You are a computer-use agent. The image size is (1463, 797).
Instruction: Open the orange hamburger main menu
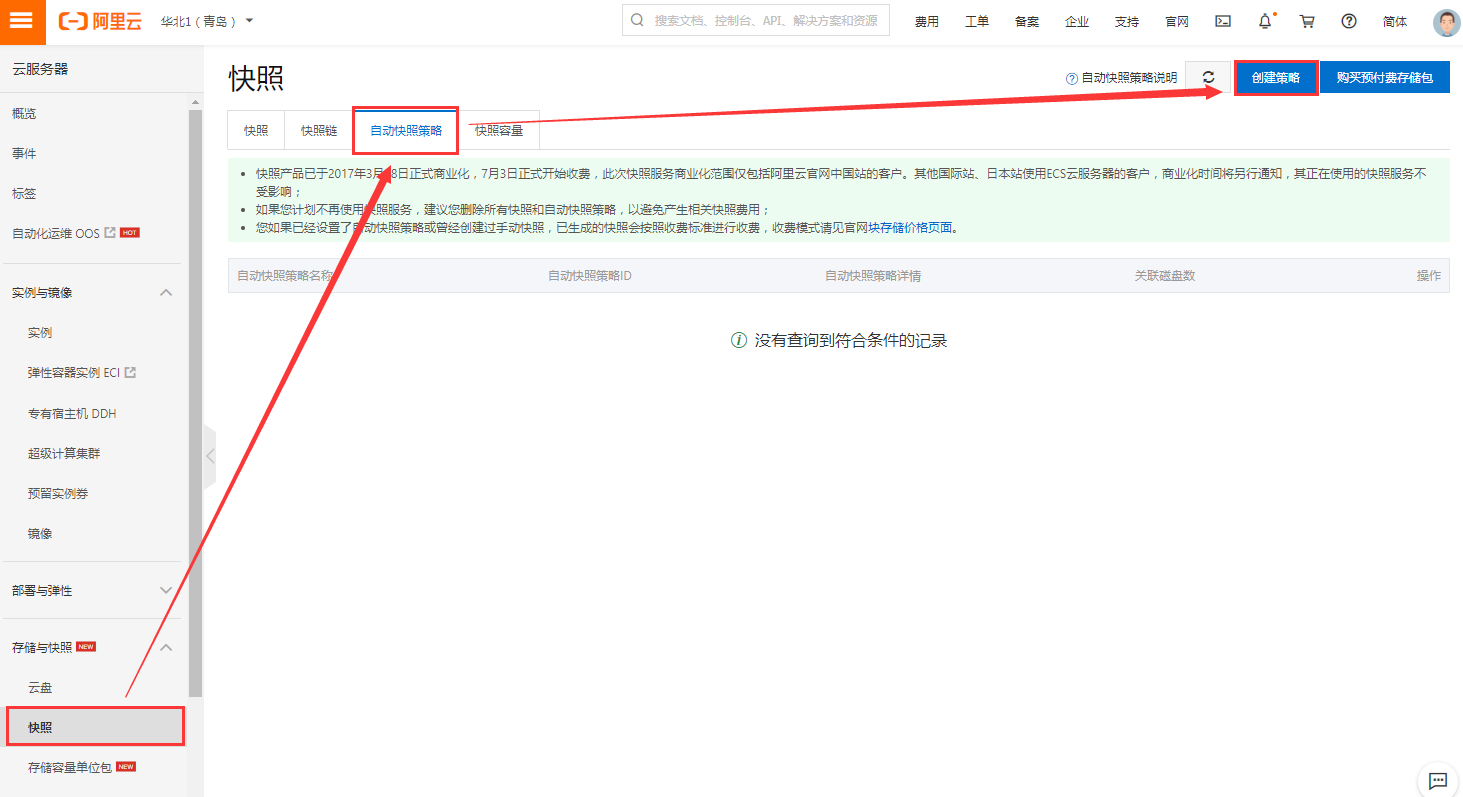tap(23, 22)
